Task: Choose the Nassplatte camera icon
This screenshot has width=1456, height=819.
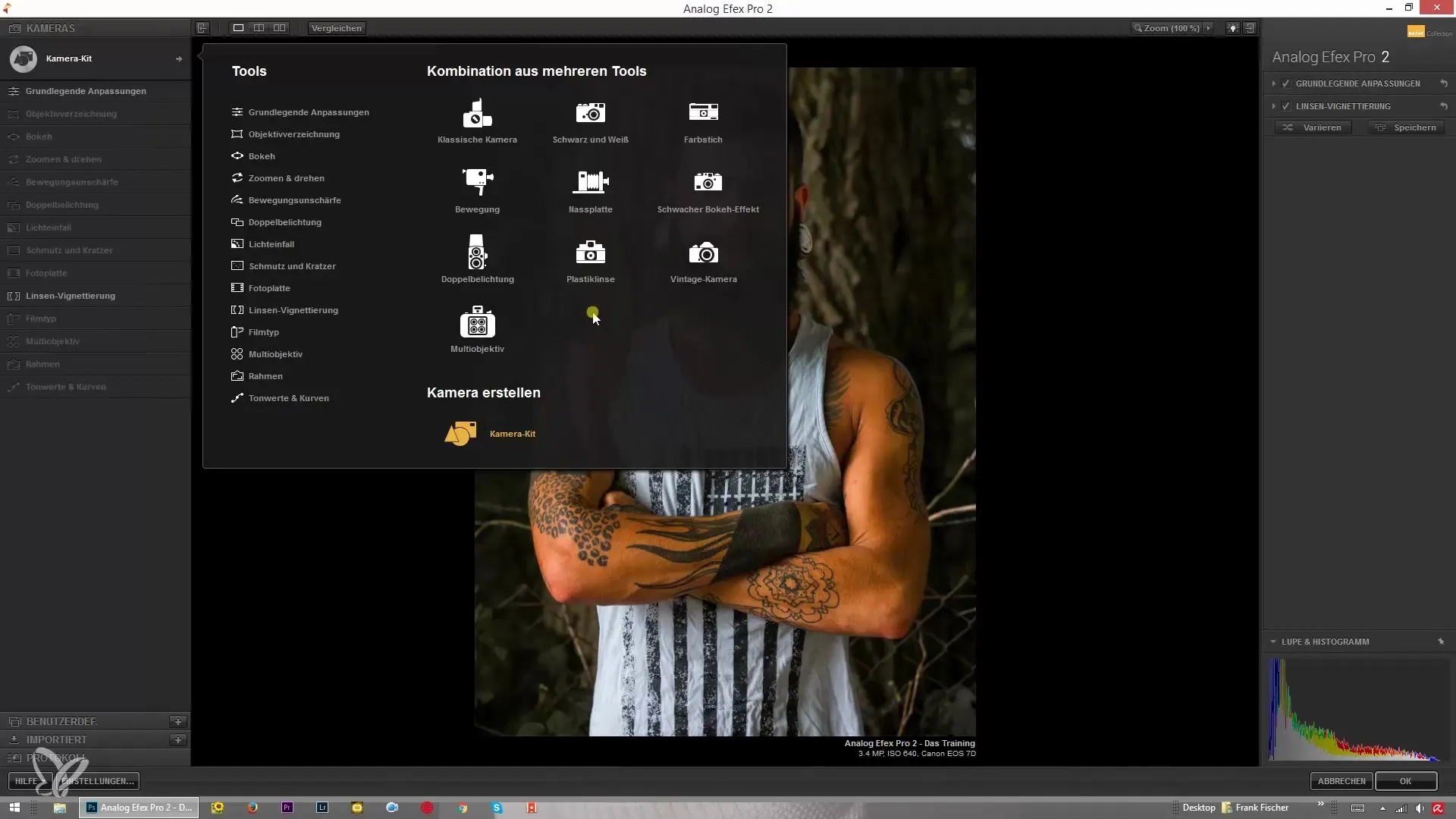Action: [x=591, y=182]
